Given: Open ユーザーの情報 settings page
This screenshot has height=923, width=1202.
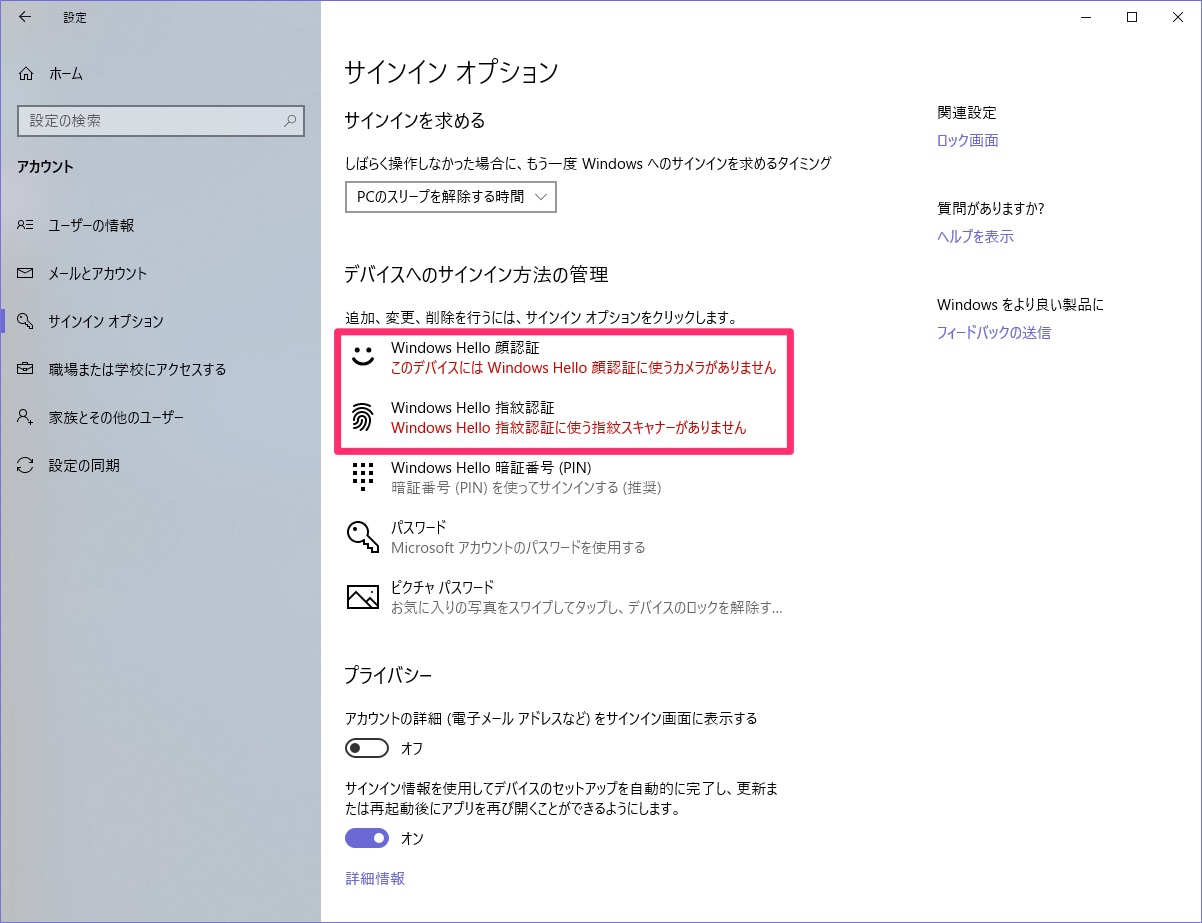Looking at the screenshot, I should point(160,225).
